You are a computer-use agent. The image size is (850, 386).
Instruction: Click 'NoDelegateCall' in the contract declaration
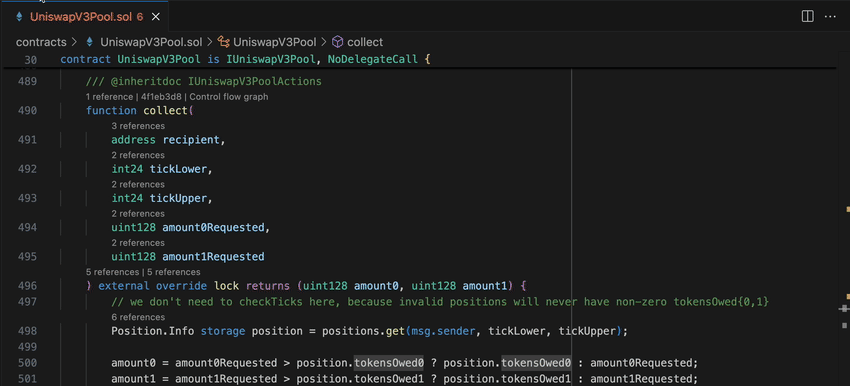click(x=372, y=59)
